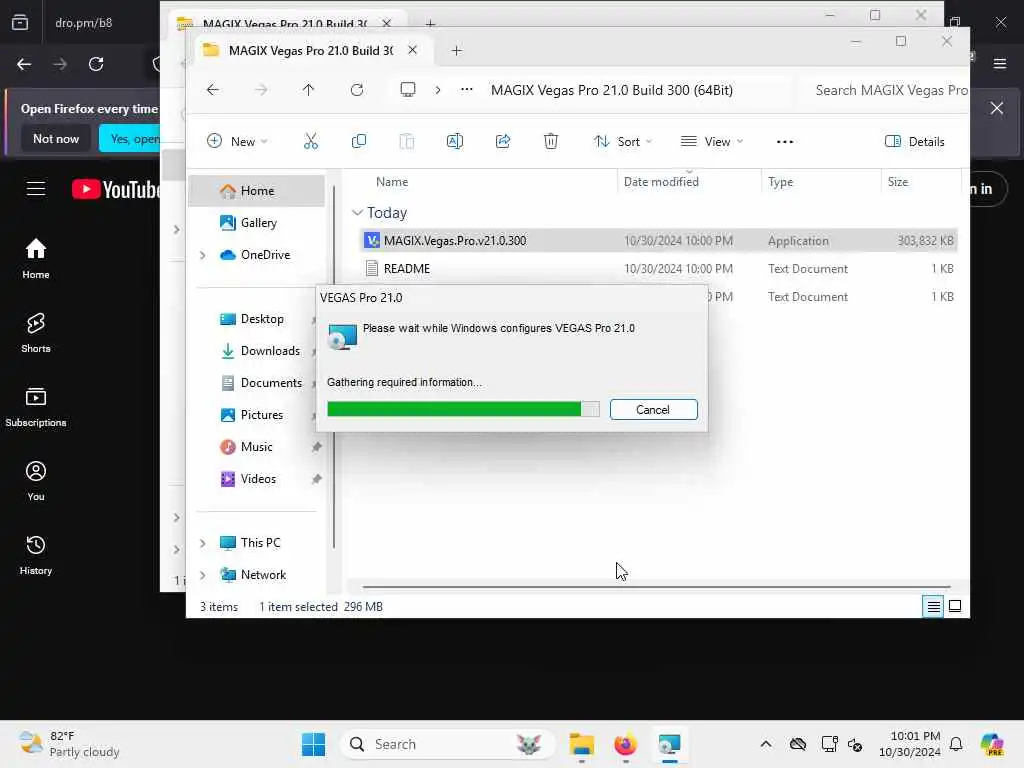Go back in the Firefox browser
The image size is (1024, 768).
pyautogui.click(x=24, y=64)
